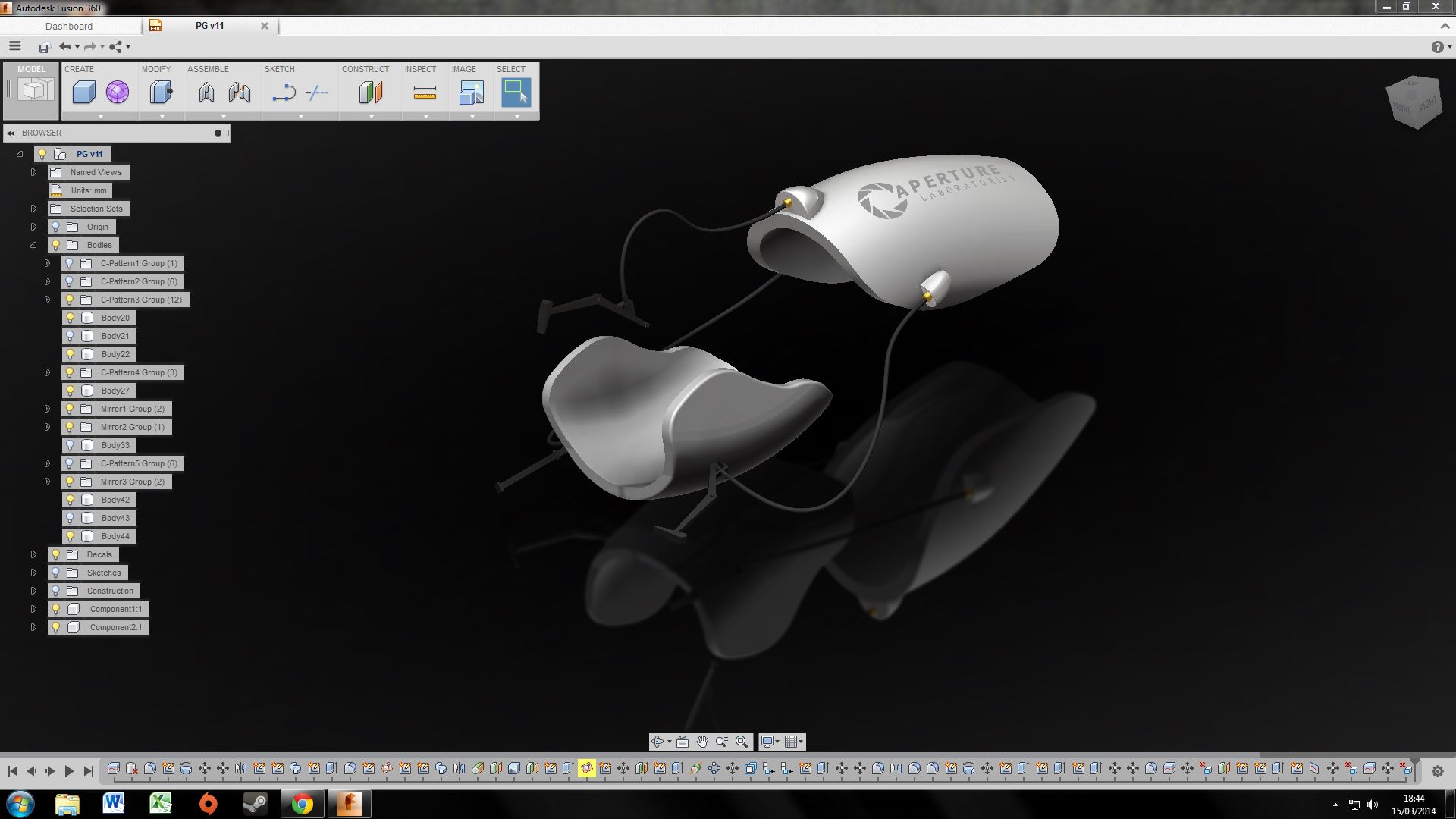The width and height of the screenshot is (1456, 819).
Task: Select the PG v11 document tab
Action: click(209, 26)
